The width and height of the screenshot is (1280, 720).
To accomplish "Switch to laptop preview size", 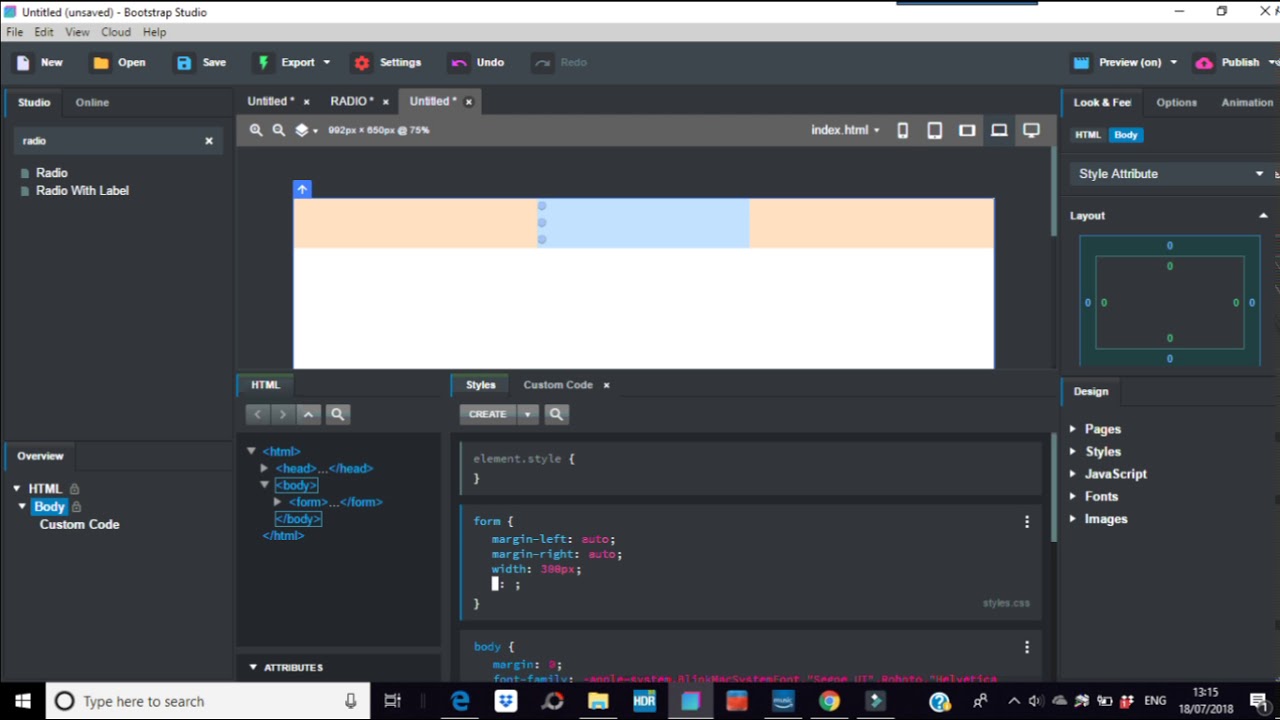I will (x=999, y=130).
